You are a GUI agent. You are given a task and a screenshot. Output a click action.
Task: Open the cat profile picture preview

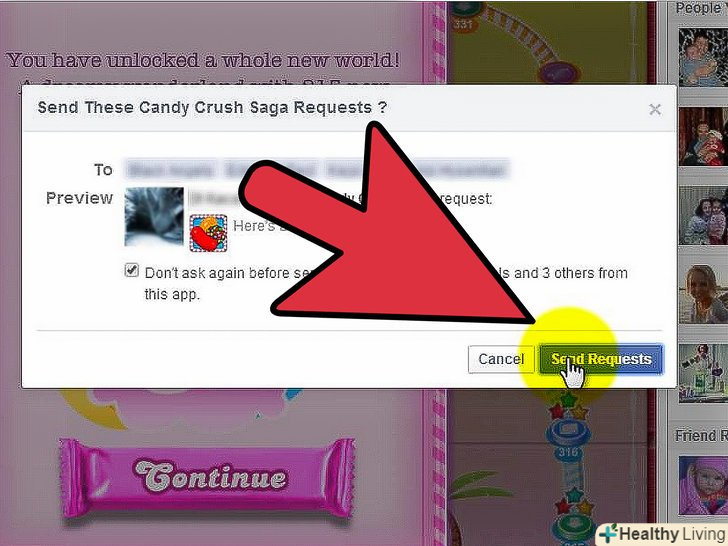154,216
